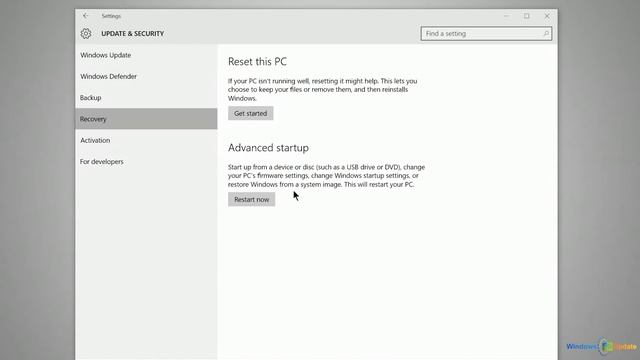Screen dimensions: 640x360
Task: Click the Settings title bar label
Action: (x=111, y=16)
